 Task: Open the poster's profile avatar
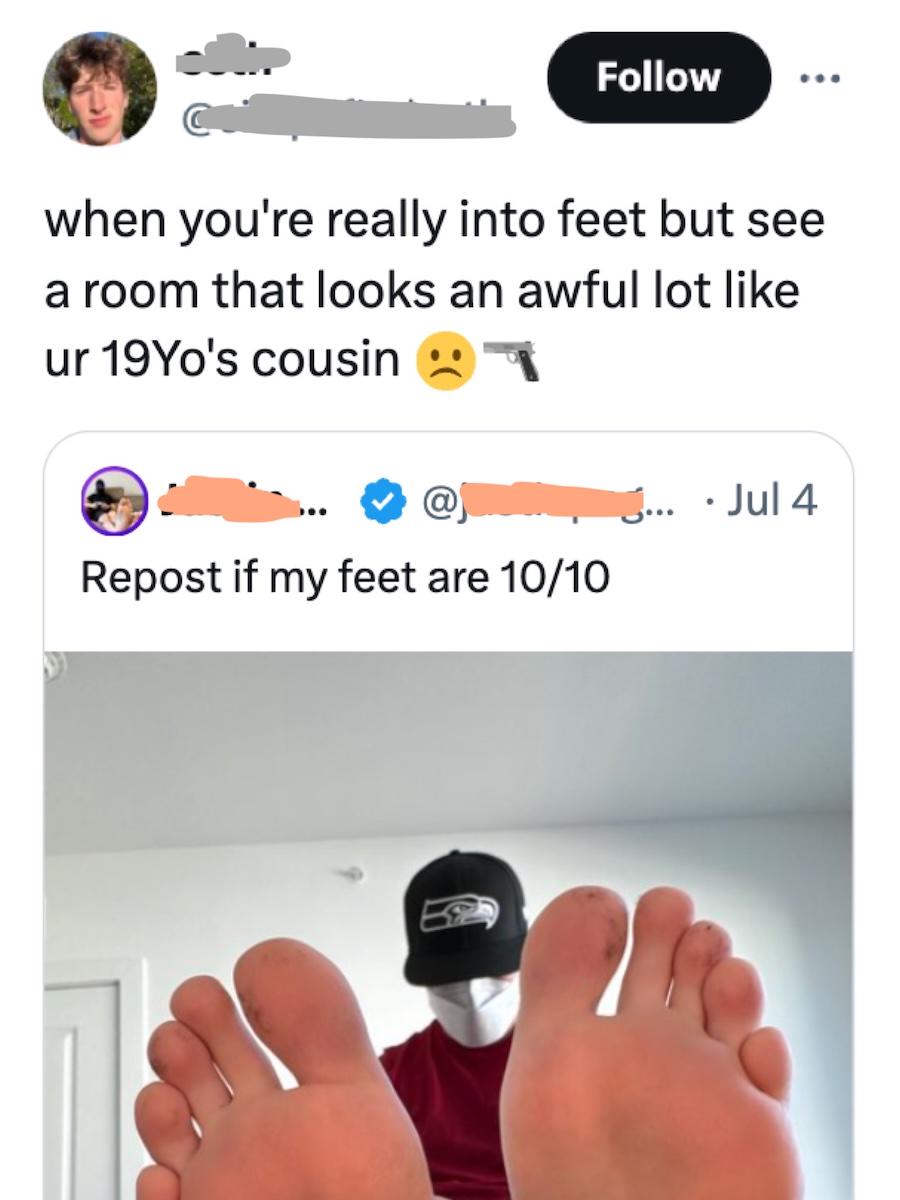tap(100, 88)
